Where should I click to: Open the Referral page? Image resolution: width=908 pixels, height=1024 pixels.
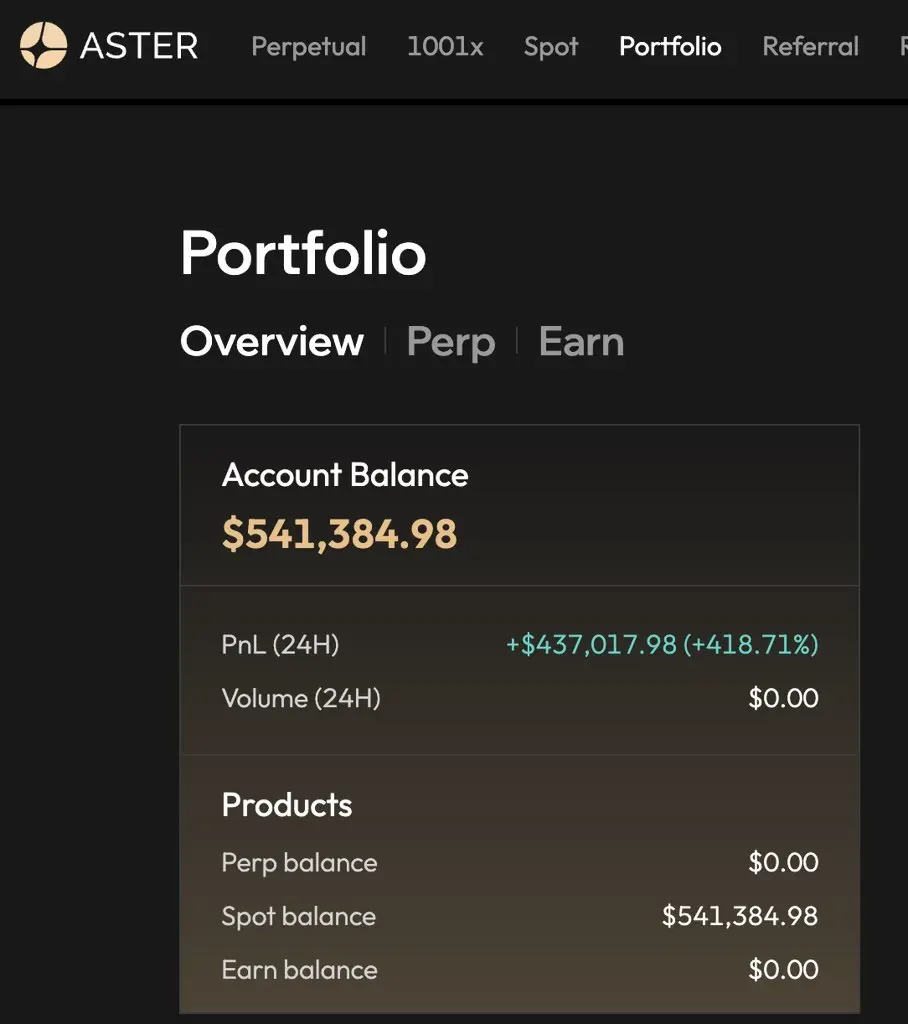[x=811, y=46]
